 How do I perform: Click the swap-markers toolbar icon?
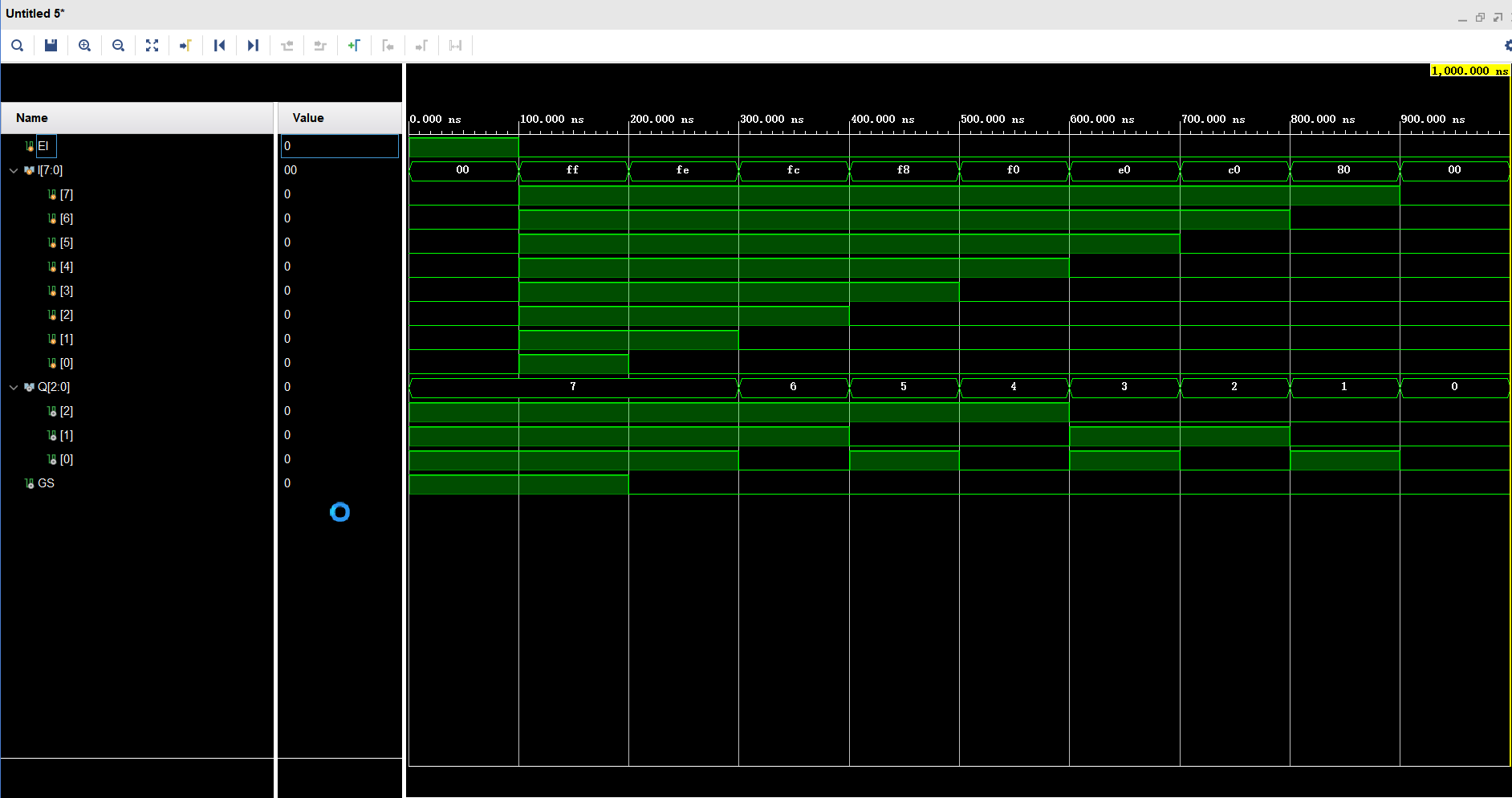point(455,46)
